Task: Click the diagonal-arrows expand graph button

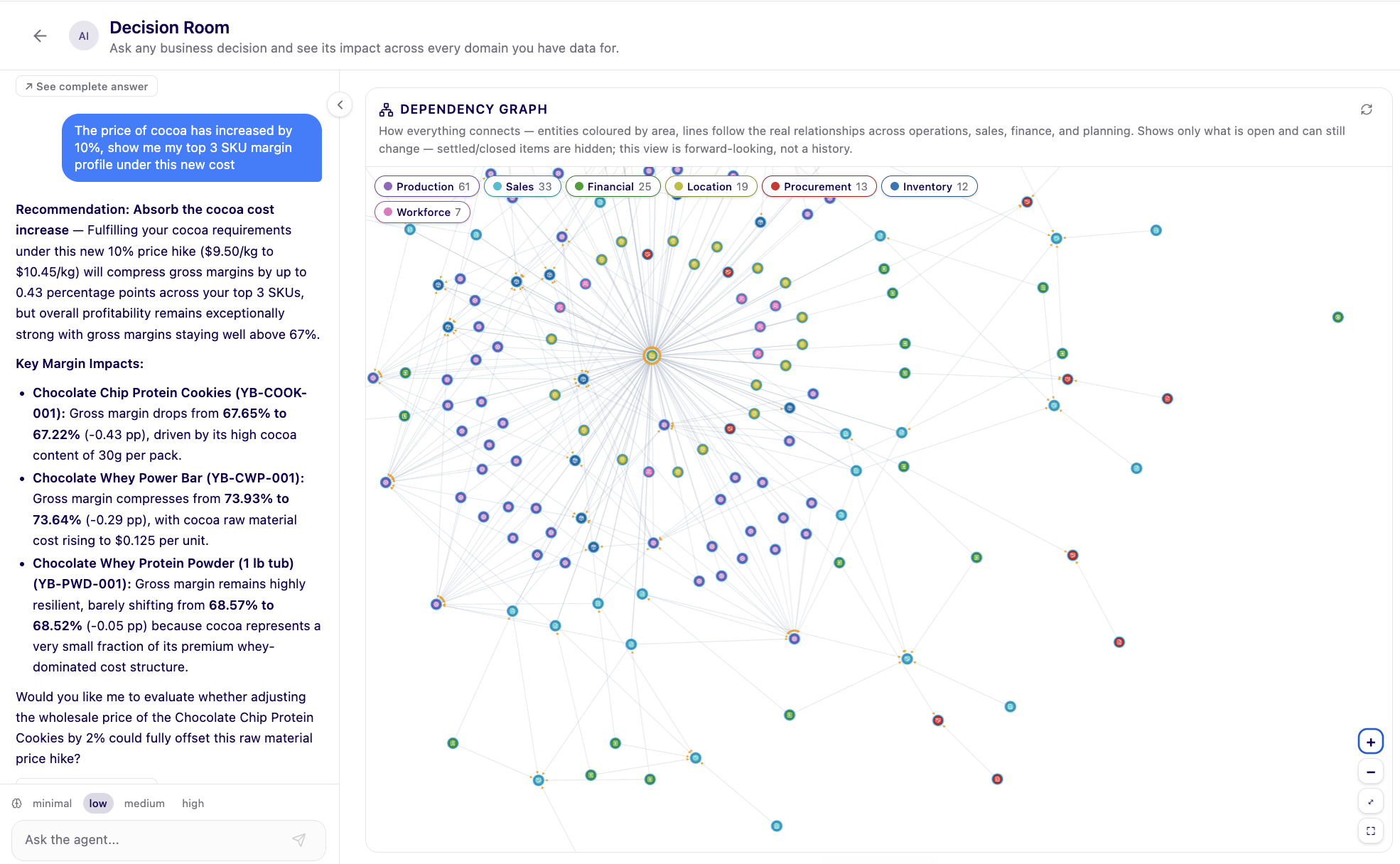Action: pos(1371,802)
